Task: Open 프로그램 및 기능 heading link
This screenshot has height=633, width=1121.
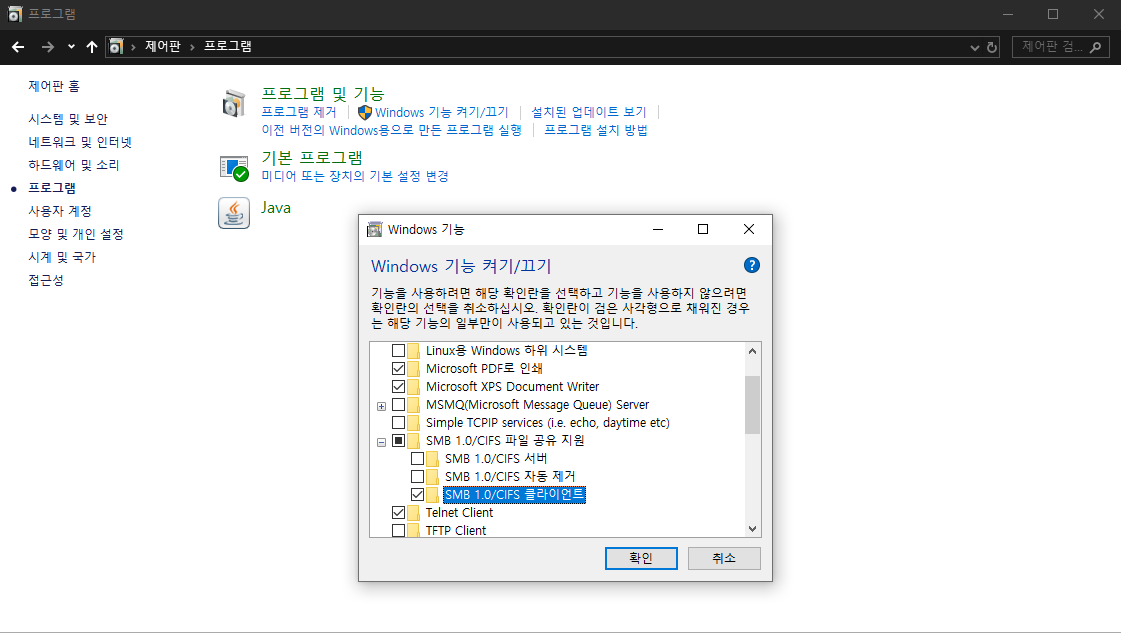Action: [323, 94]
